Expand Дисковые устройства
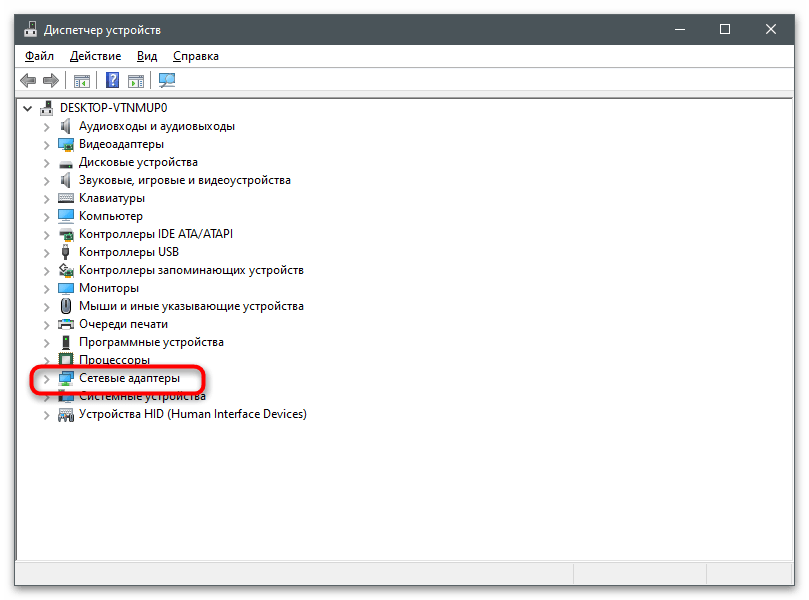Screen dimensions: 809x600 pyautogui.click(x=46, y=163)
